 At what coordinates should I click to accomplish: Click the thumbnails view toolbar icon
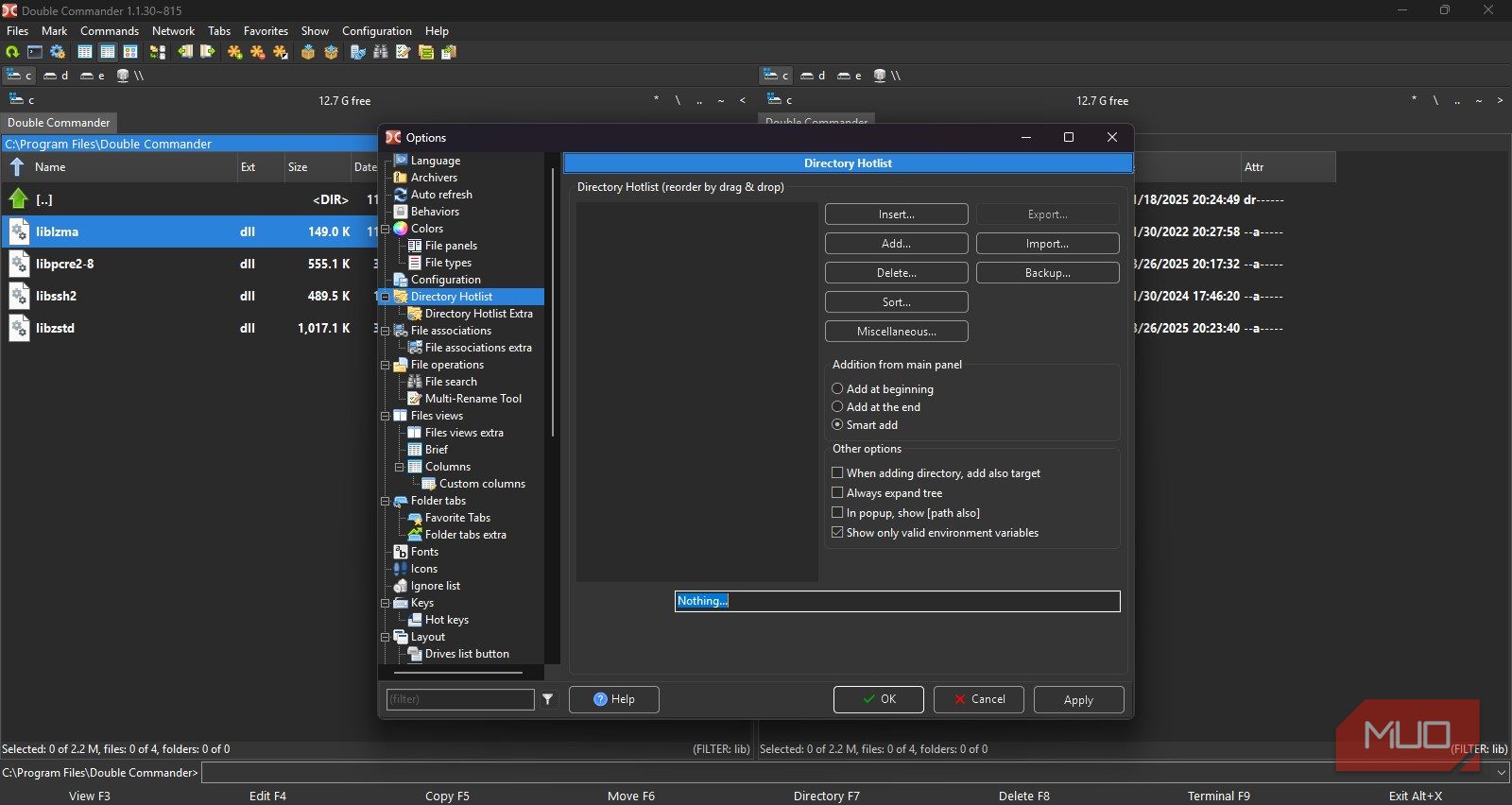[130, 52]
